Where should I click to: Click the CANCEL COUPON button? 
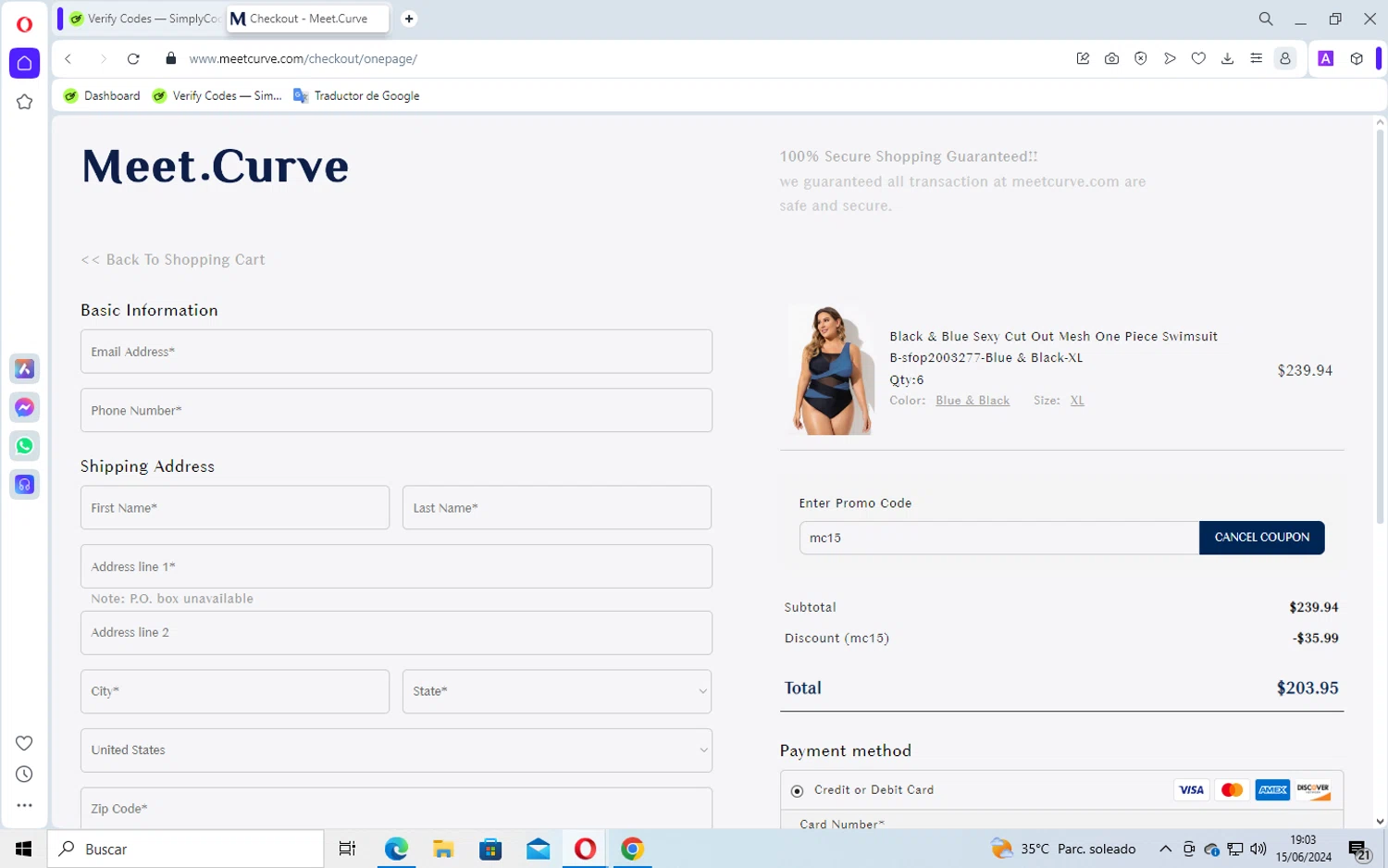click(1261, 538)
